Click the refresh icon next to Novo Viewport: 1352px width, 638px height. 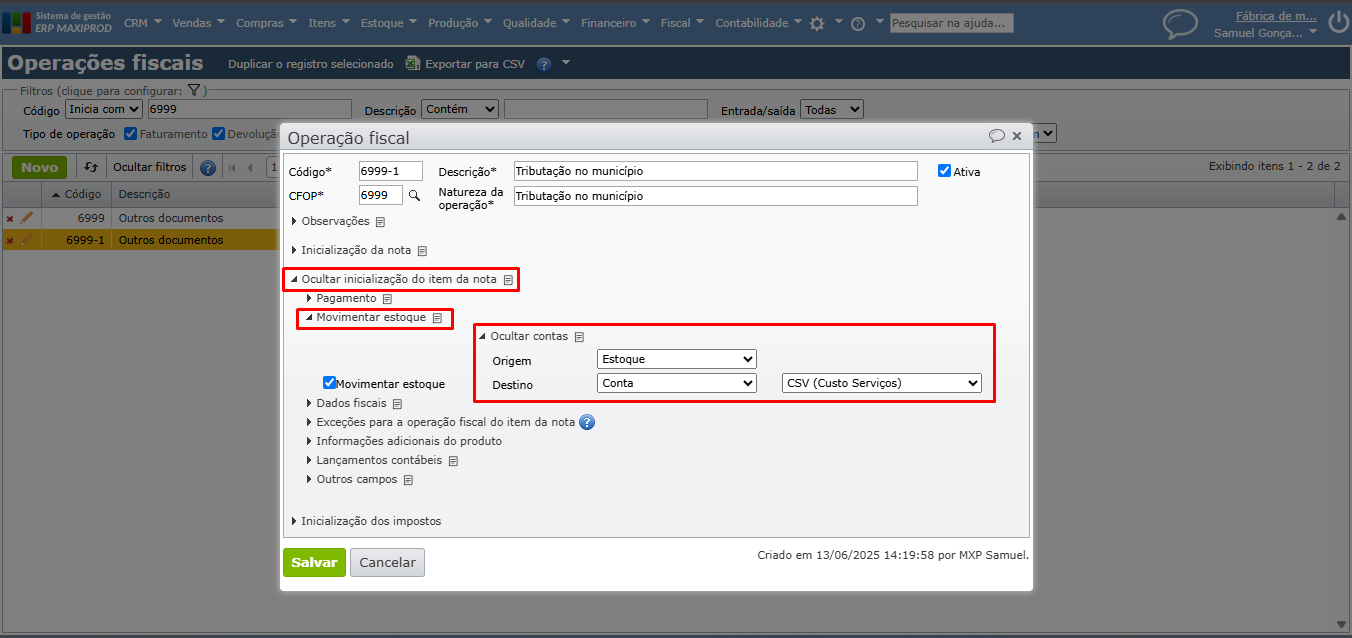[x=91, y=168]
